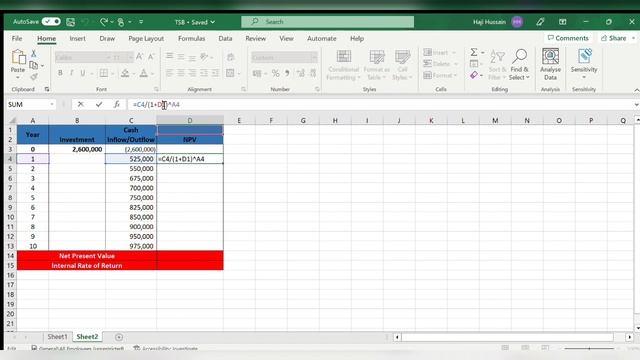Switch to the Data tab
The image size is (640, 360).
pos(225,38)
